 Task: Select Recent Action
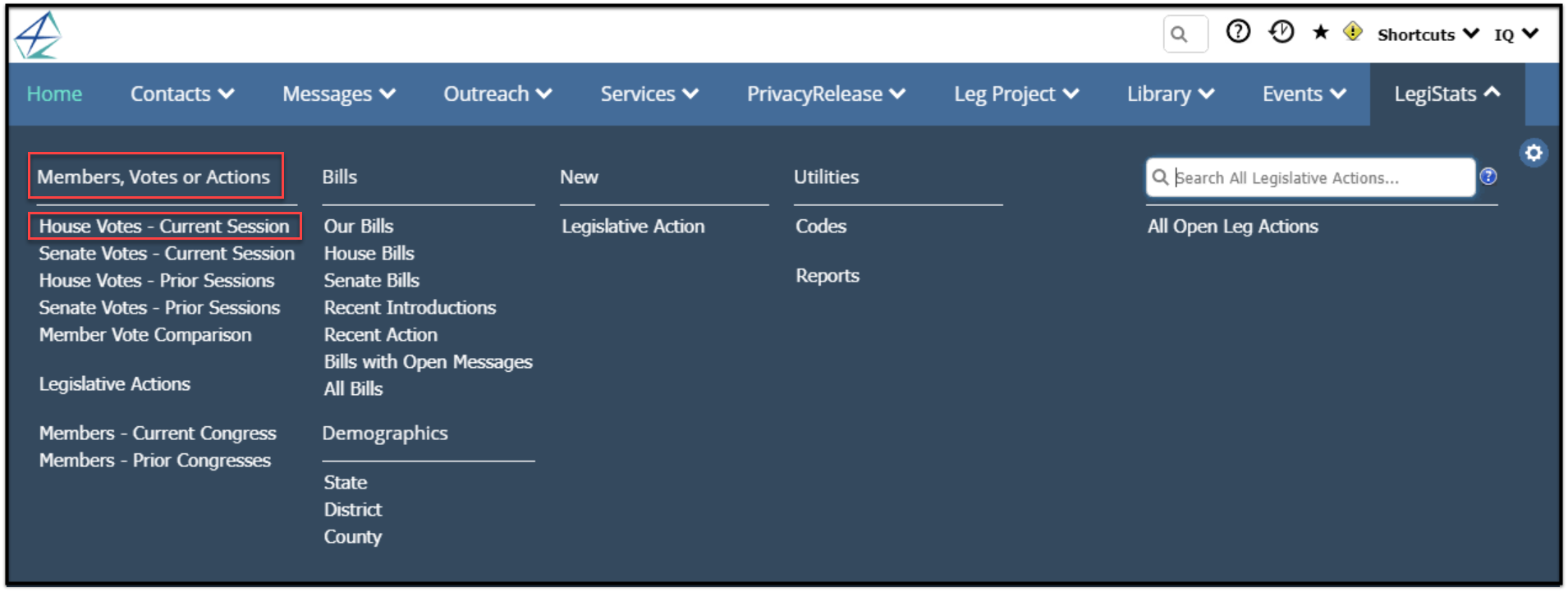pos(380,334)
